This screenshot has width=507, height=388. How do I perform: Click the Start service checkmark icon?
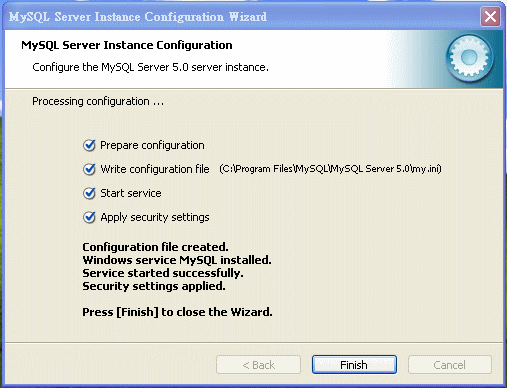click(89, 193)
